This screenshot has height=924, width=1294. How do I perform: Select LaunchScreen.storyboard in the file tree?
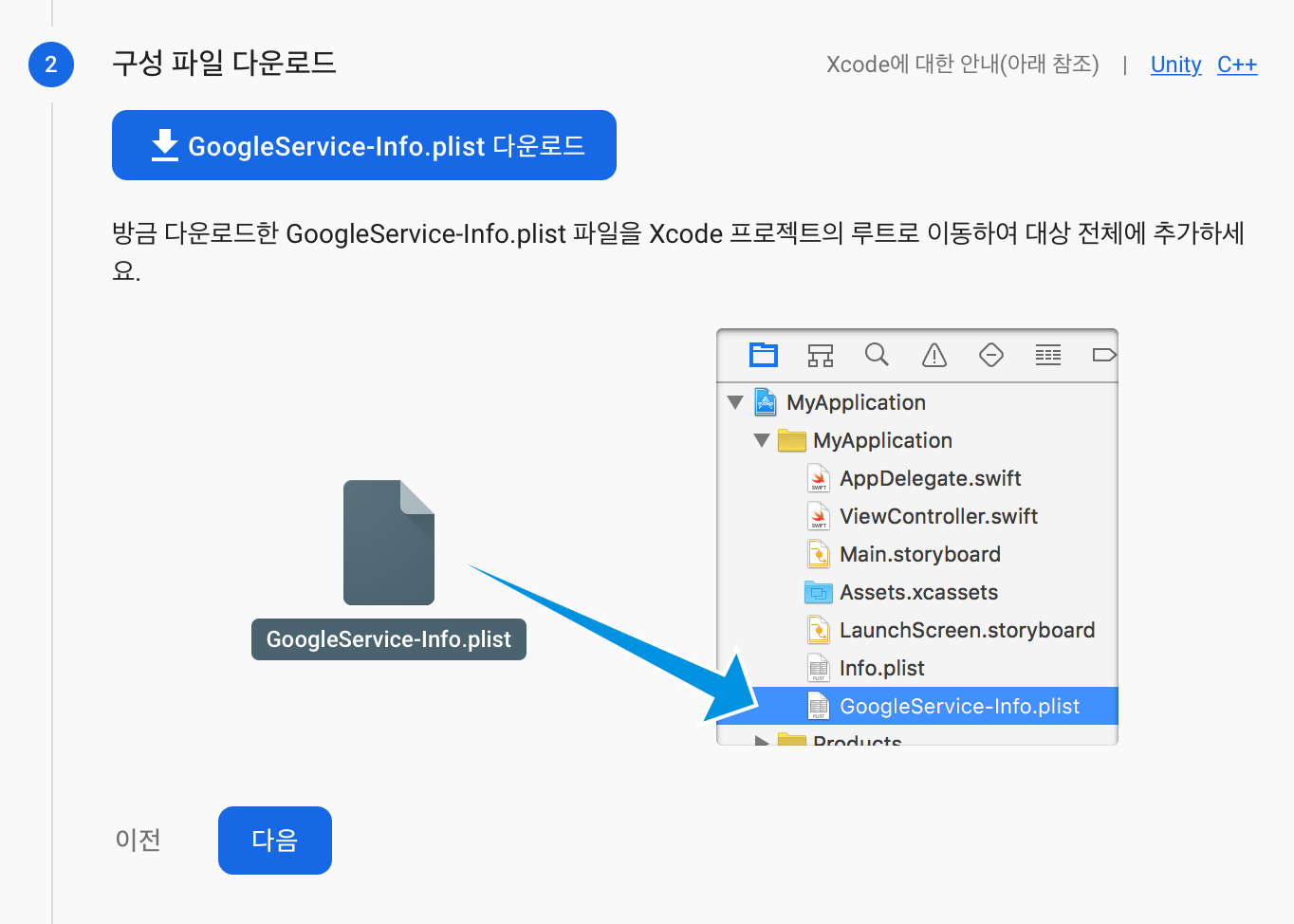click(967, 630)
